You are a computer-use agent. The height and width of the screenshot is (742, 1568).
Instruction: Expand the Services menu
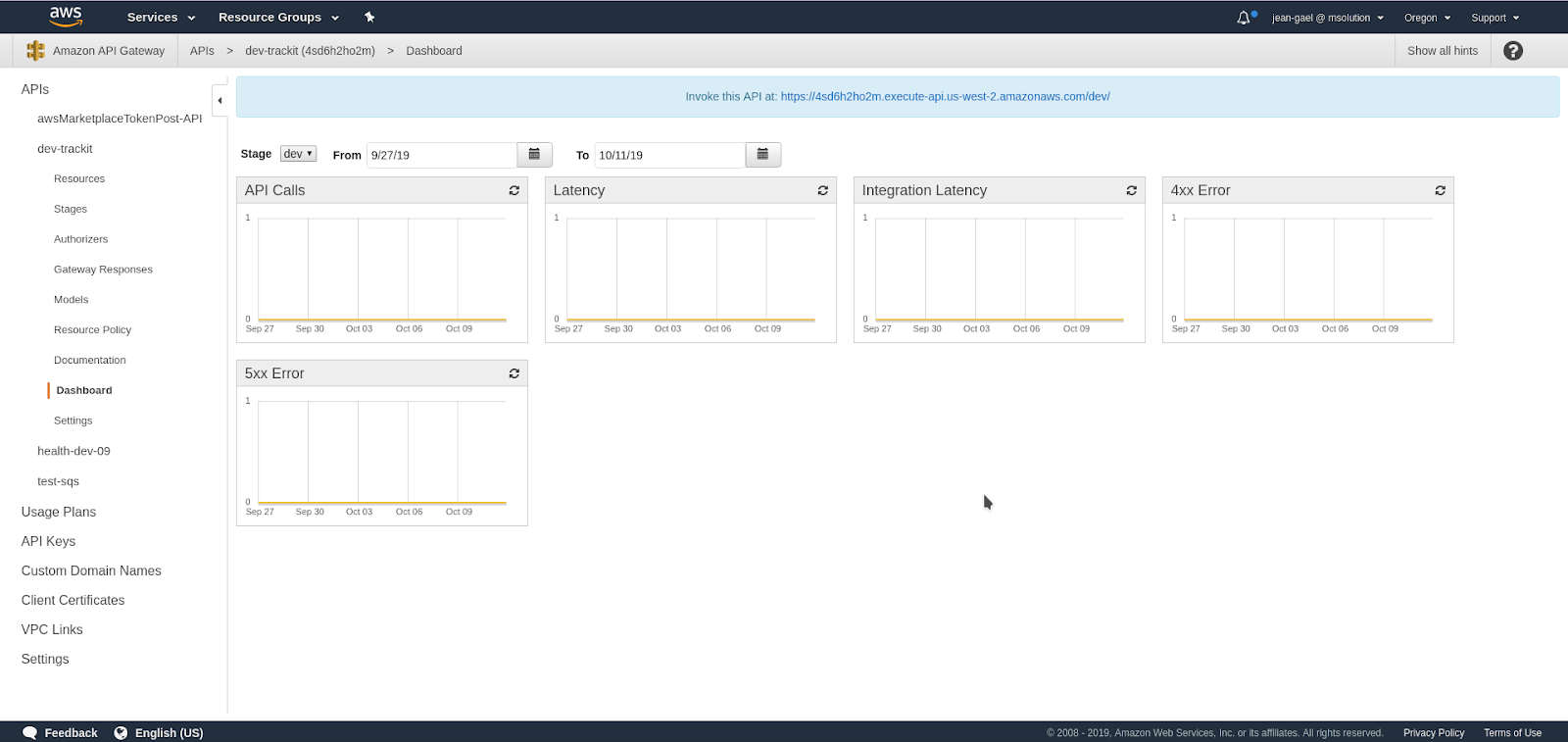pos(161,18)
